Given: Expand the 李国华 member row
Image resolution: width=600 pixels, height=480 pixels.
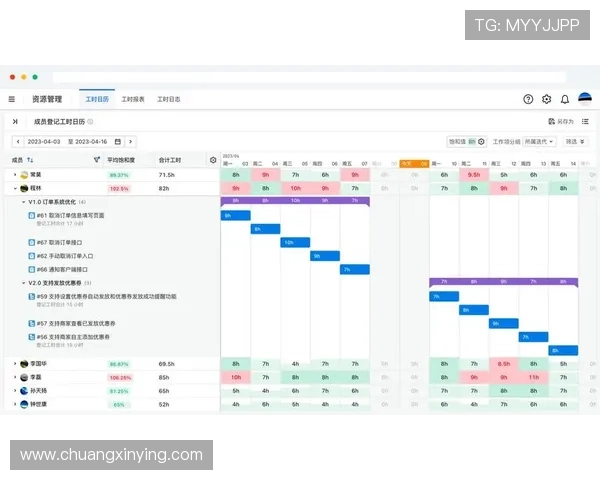Looking at the screenshot, I should pyautogui.click(x=15, y=364).
